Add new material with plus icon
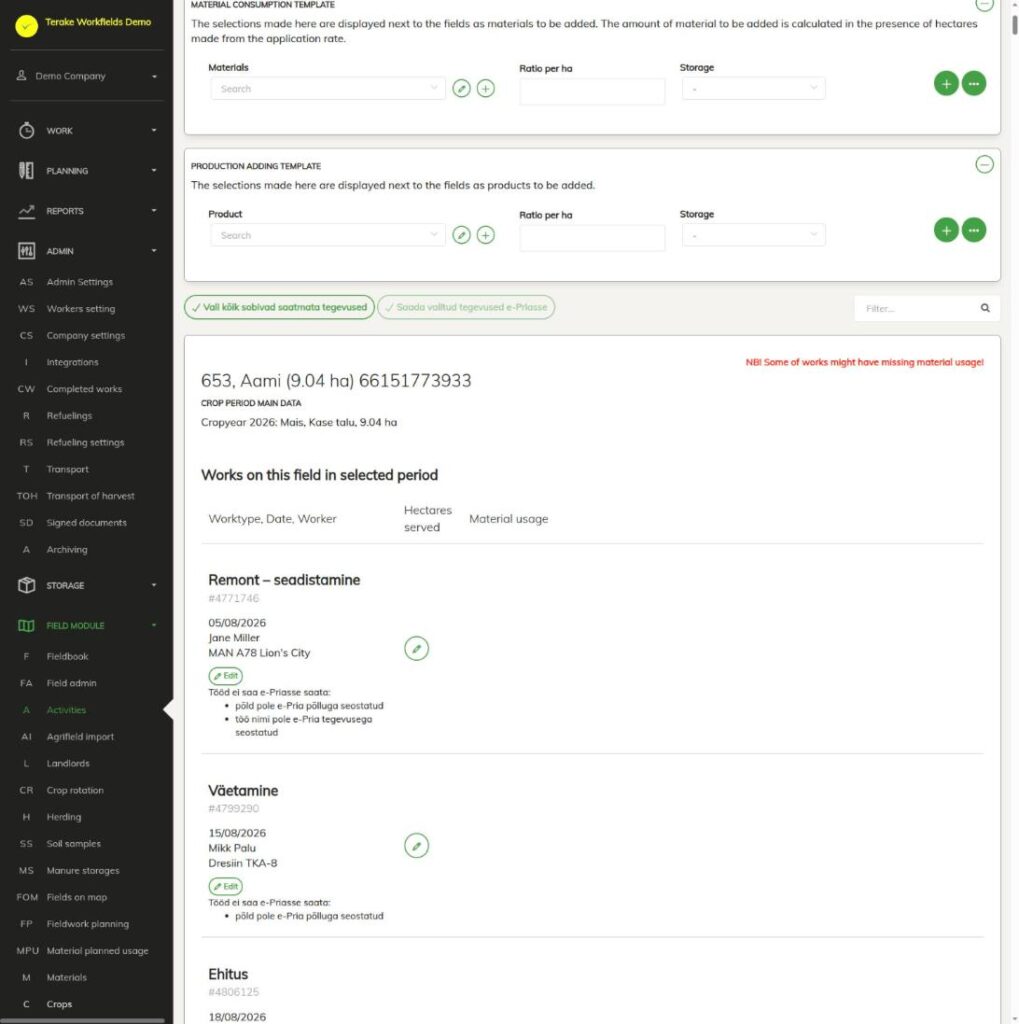1019x1024 pixels. [485, 88]
